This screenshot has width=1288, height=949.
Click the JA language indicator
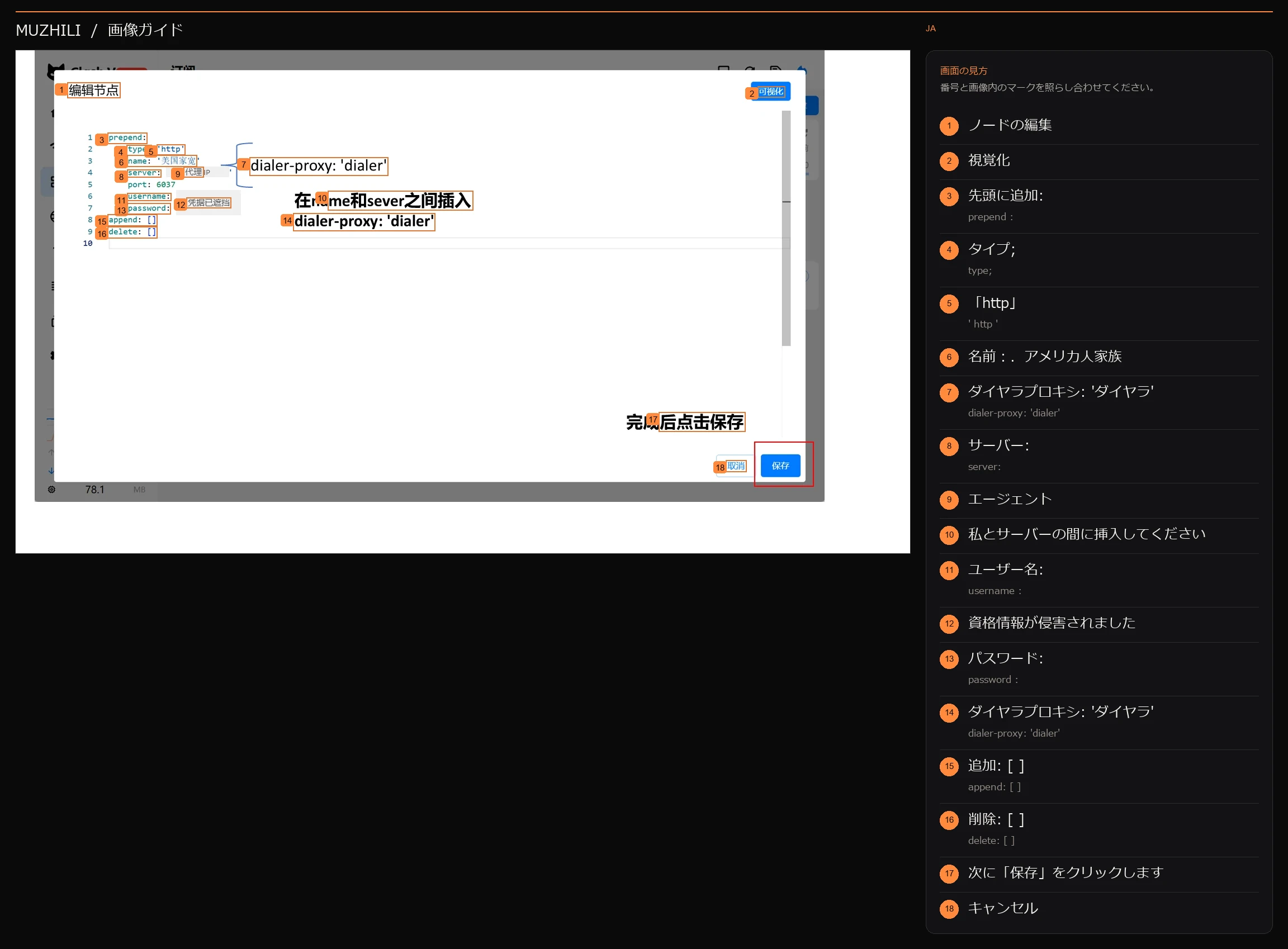(931, 28)
